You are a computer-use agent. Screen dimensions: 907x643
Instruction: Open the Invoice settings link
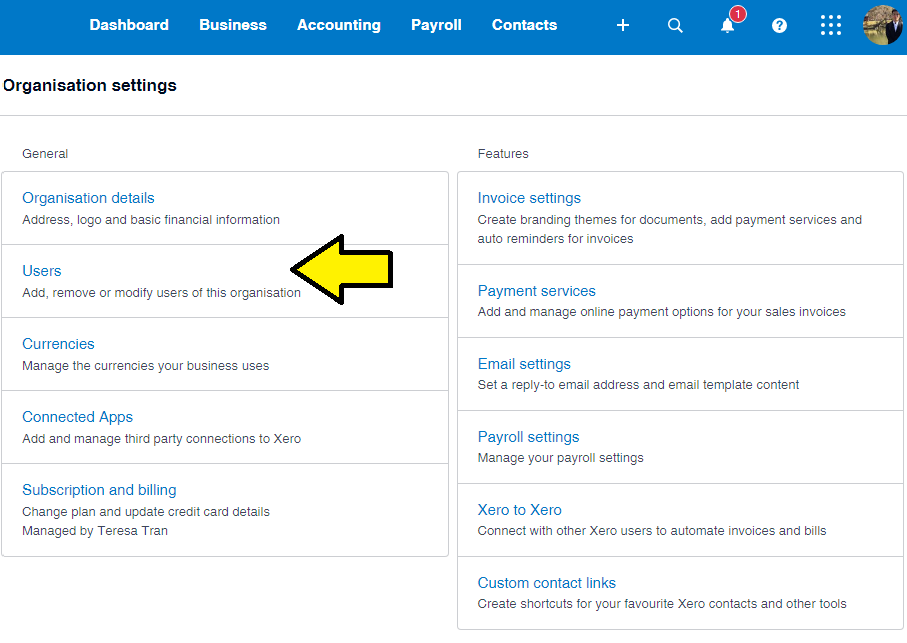(x=529, y=198)
